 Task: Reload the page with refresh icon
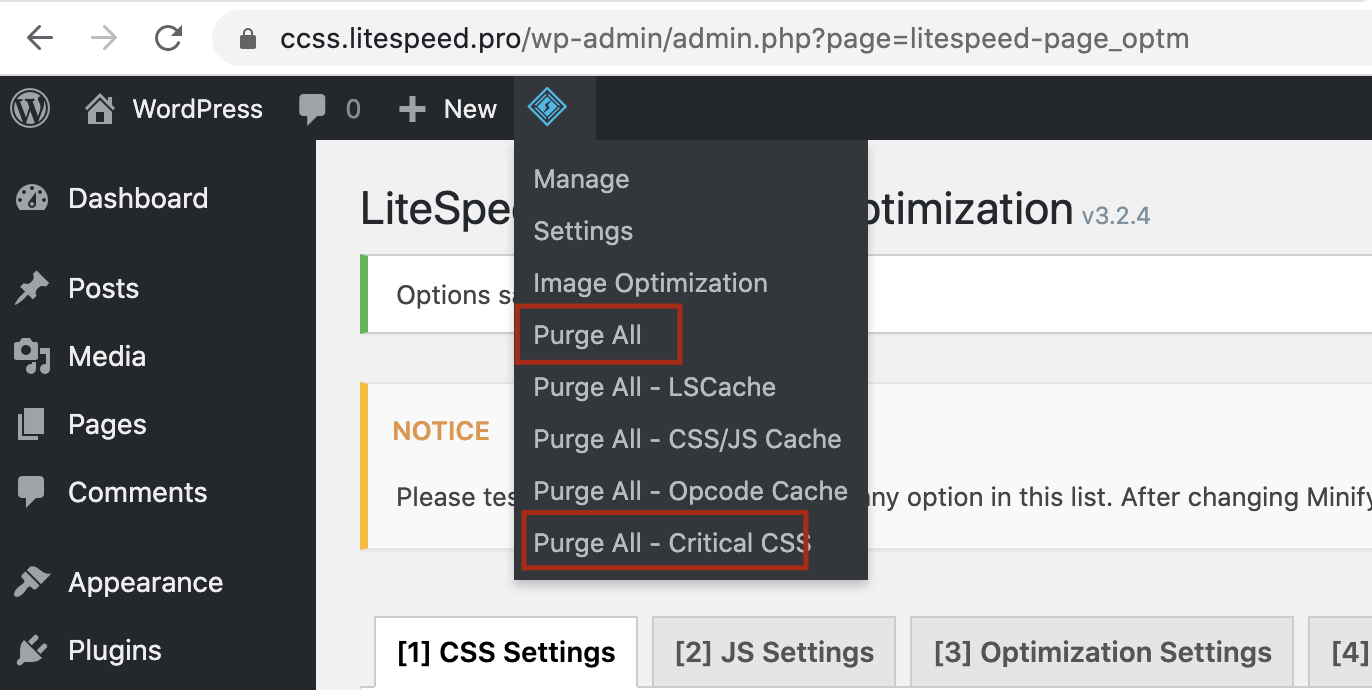[x=169, y=39]
